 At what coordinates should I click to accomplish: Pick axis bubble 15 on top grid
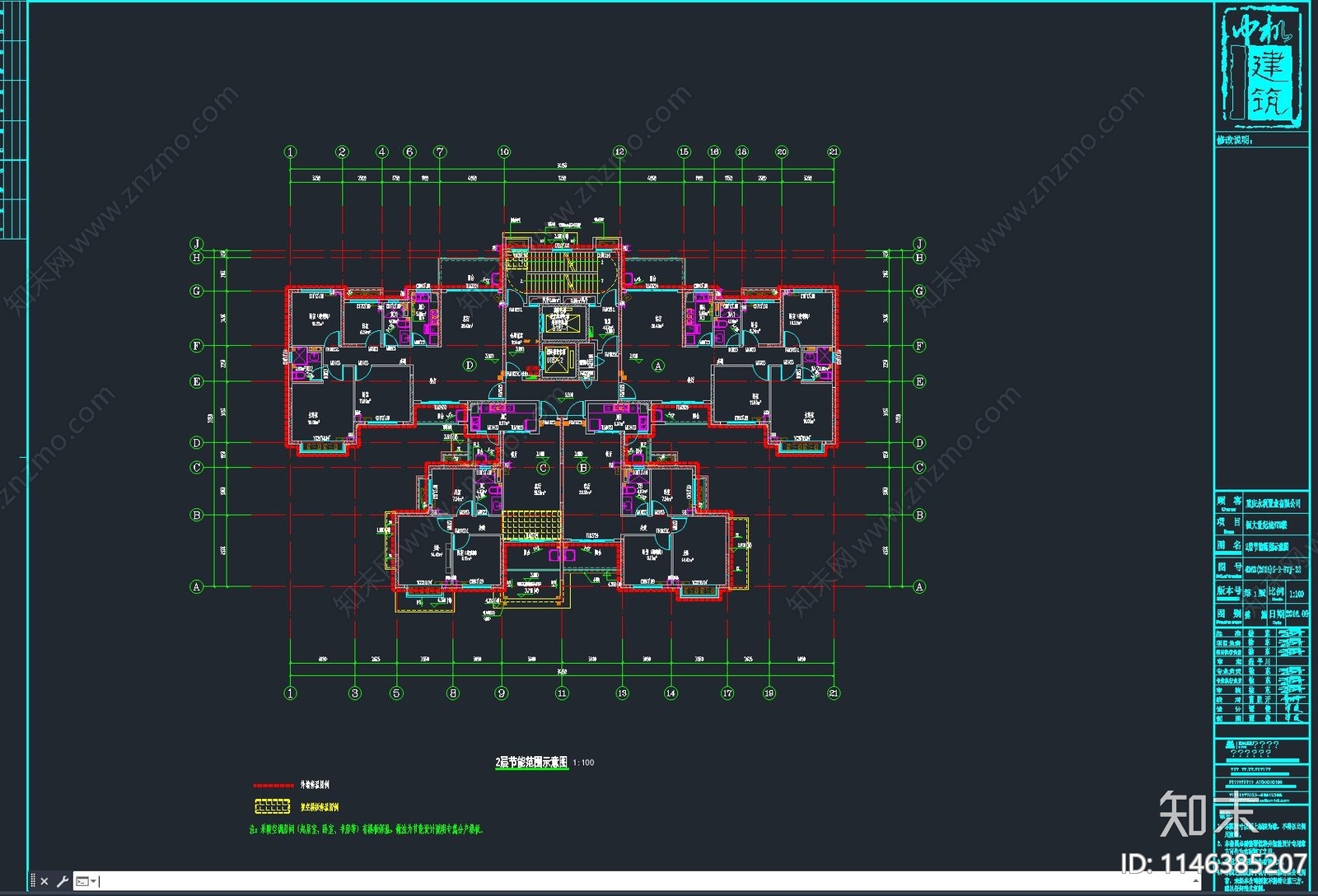(x=684, y=152)
